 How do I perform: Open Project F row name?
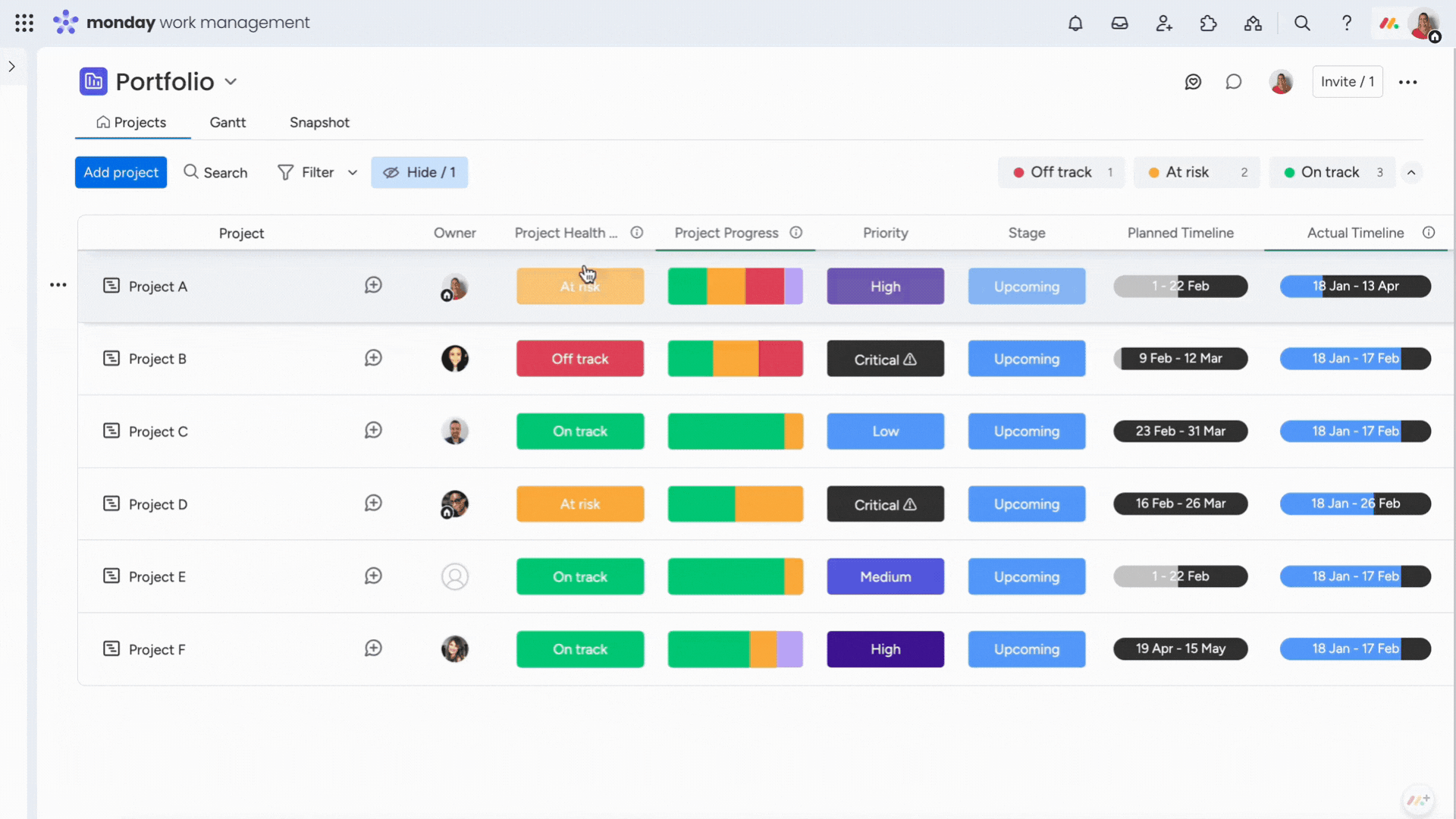pyautogui.click(x=157, y=650)
